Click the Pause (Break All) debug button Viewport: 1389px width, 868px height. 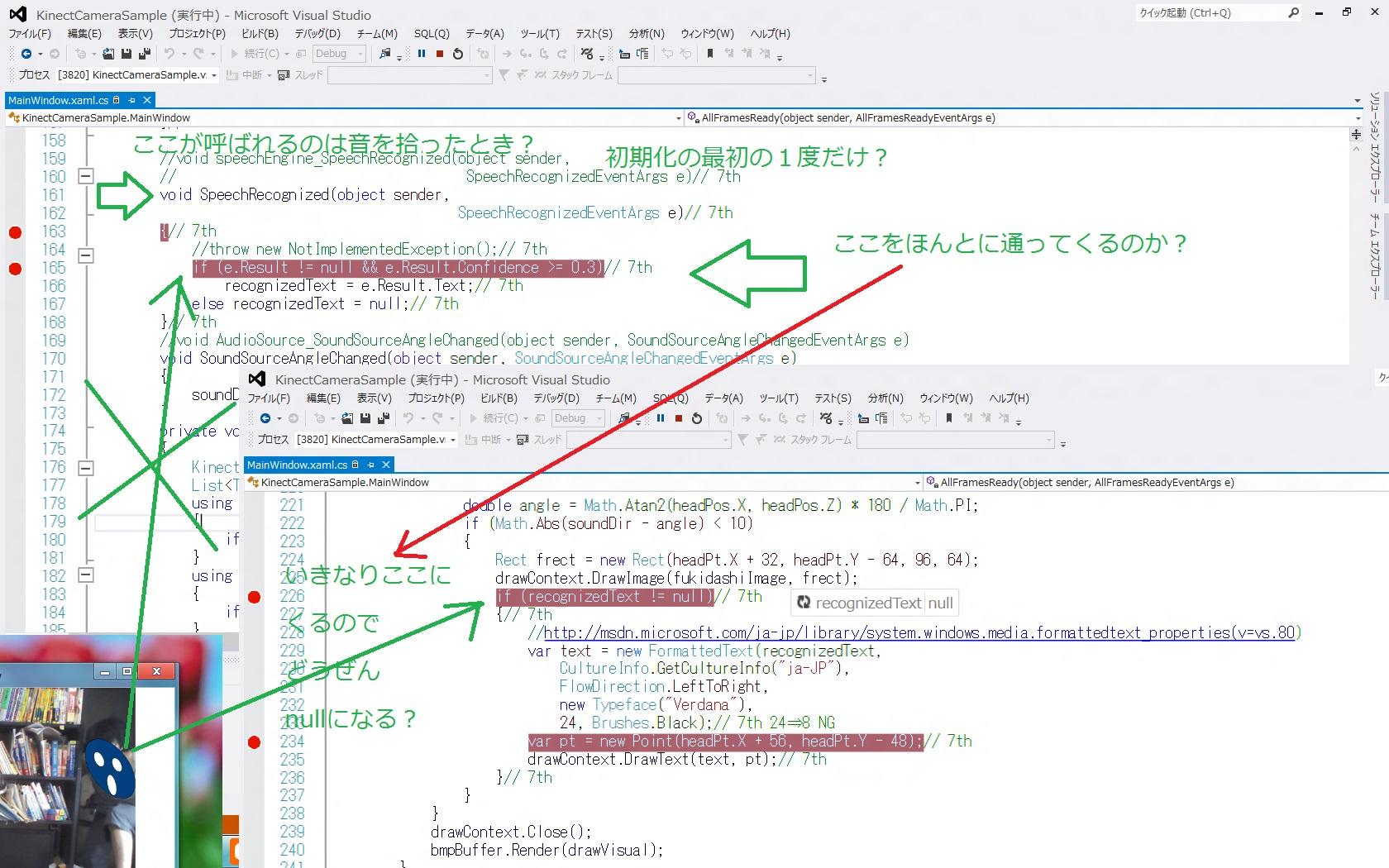pyautogui.click(x=422, y=54)
